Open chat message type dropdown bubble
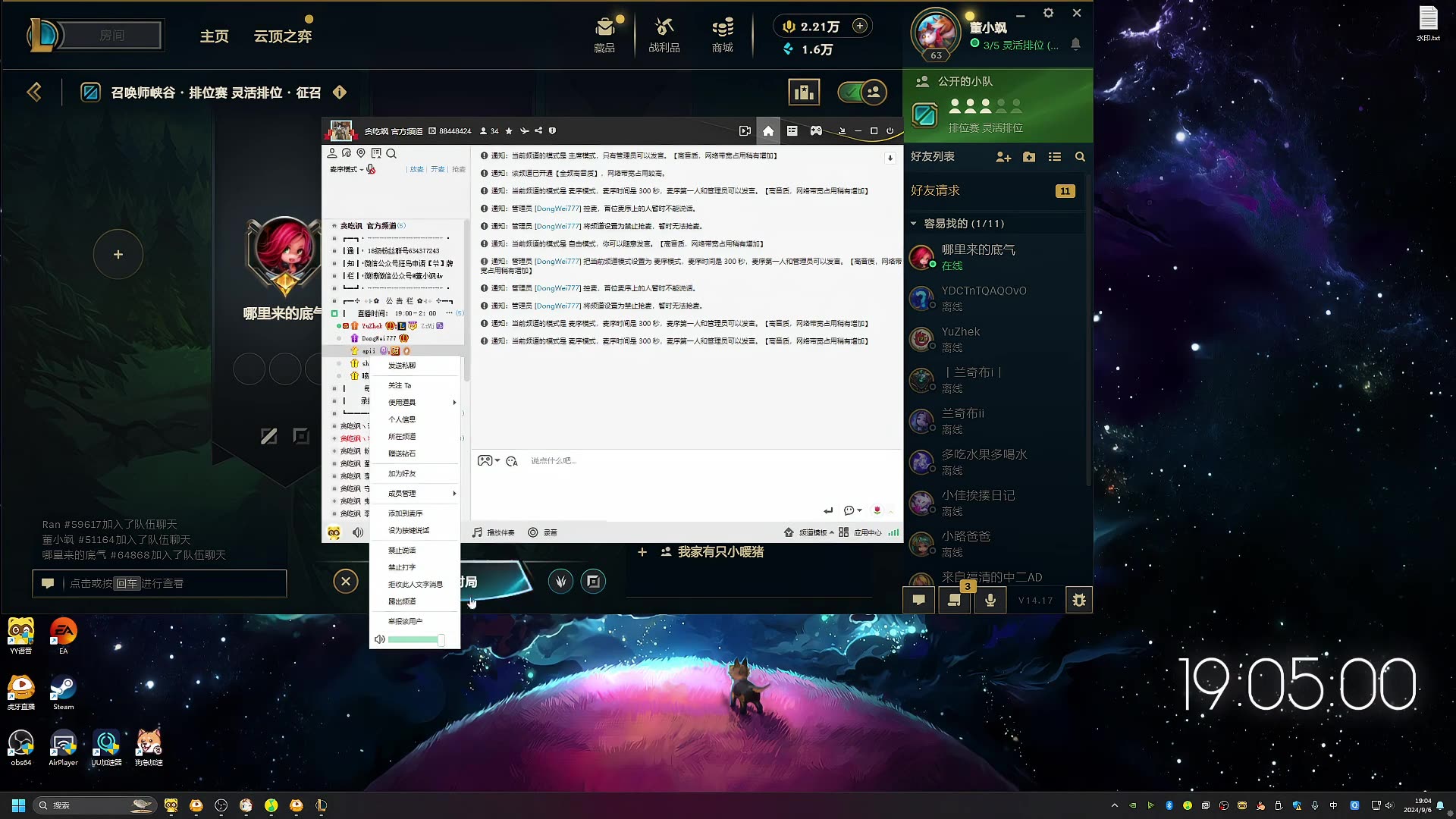 pos(852,510)
